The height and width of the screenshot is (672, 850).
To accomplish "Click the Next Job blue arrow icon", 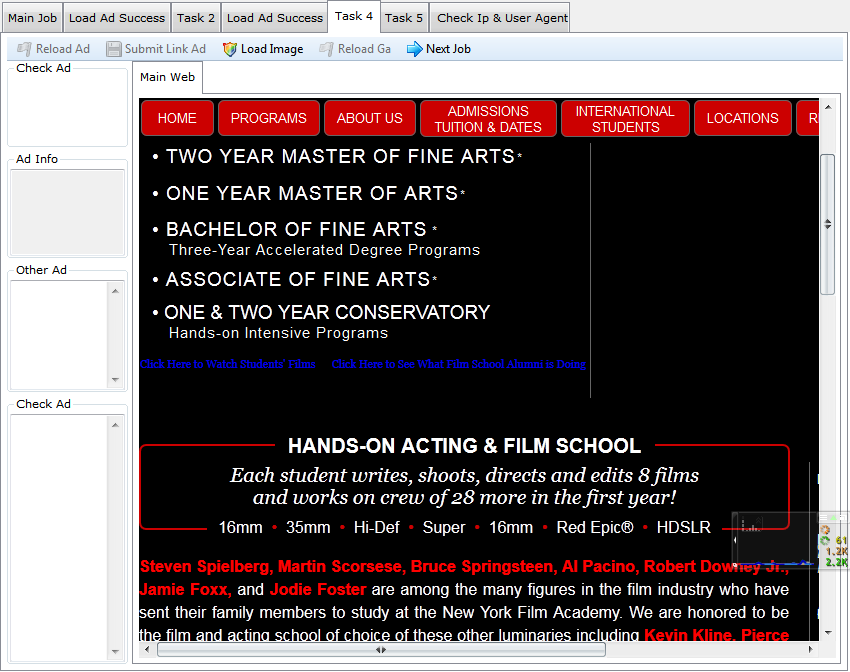I will click(x=415, y=49).
